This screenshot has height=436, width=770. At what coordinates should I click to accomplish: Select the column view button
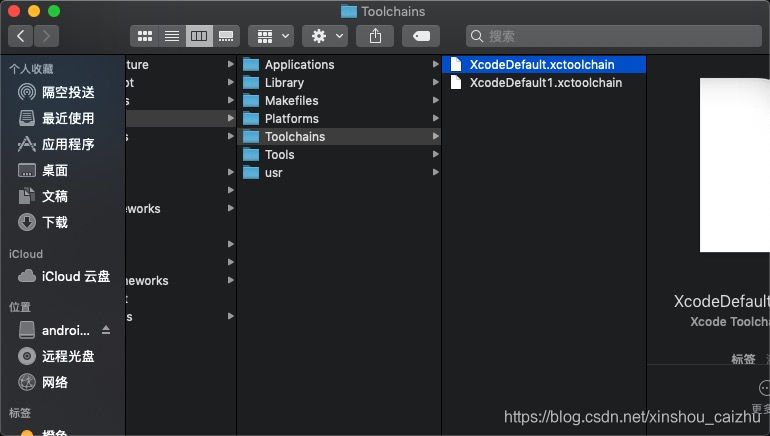(x=199, y=36)
